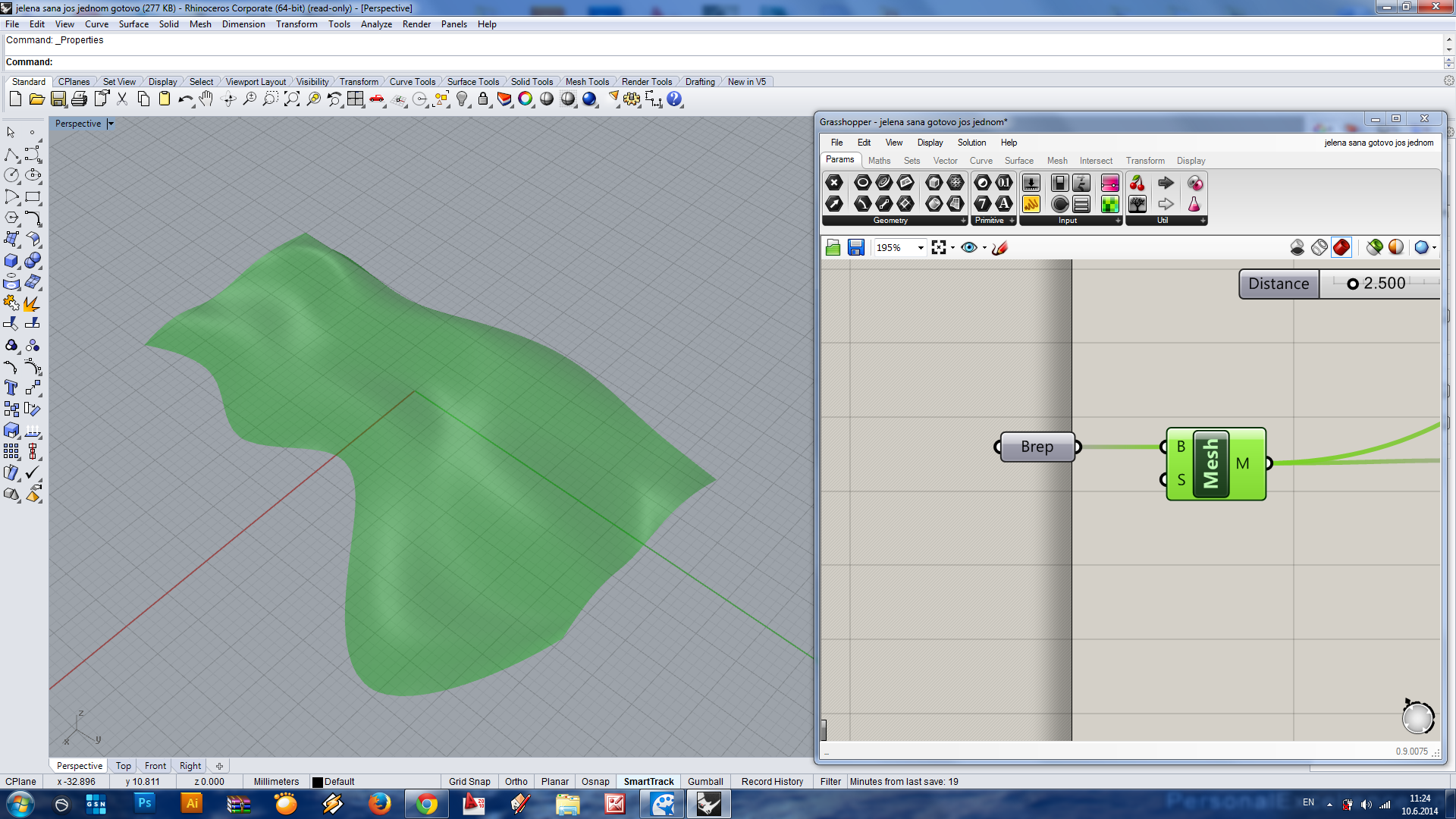Enable Grasshopper wireframe preview mode
This screenshot has width=1456, height=819.
tap(1319, 247)
